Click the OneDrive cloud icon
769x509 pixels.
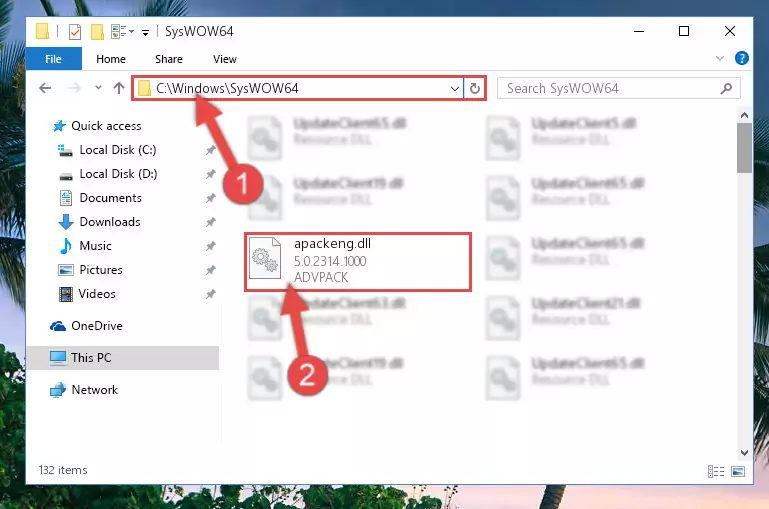click(x=58, y=326)
